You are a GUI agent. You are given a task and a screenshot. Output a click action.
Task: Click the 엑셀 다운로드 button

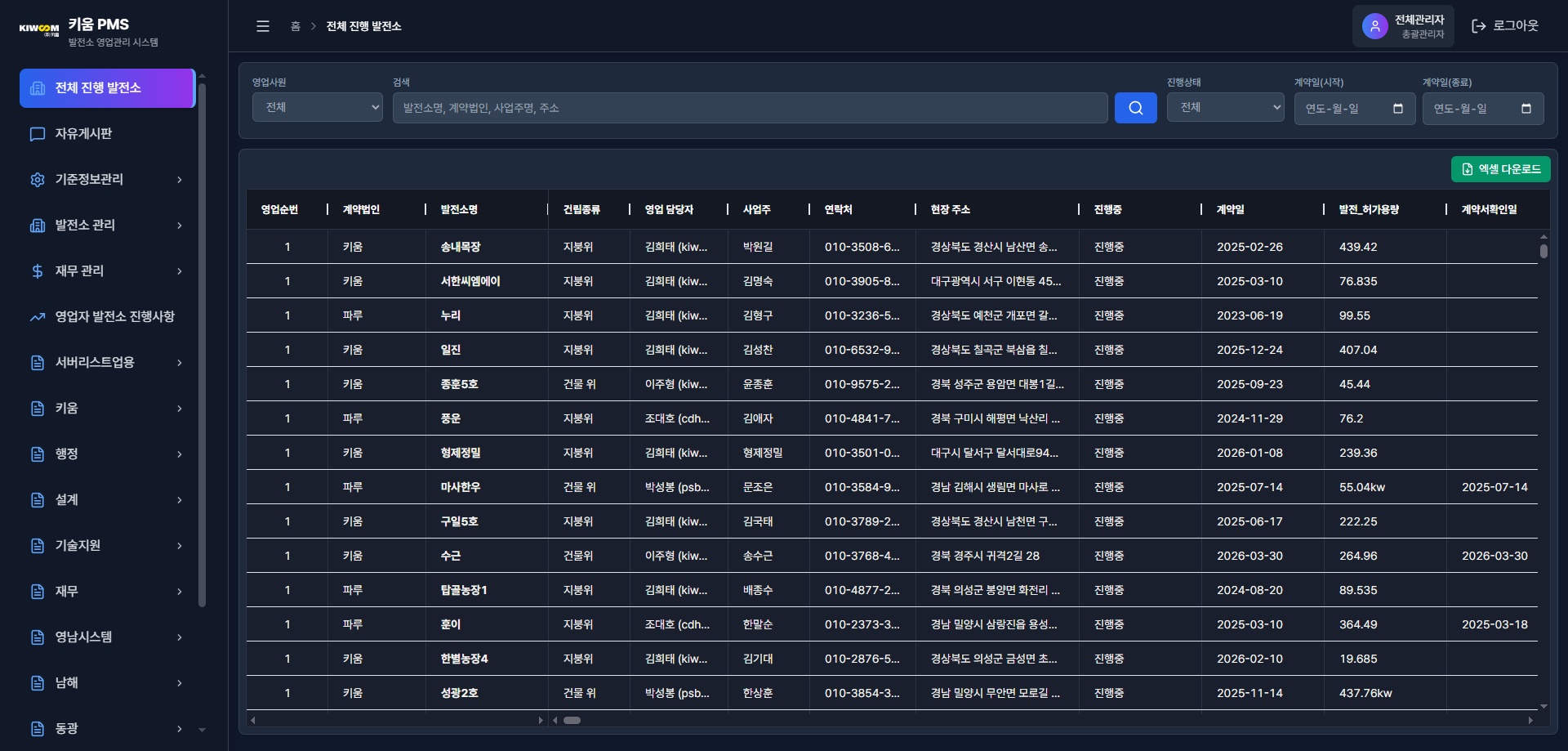coord(1500,169)
